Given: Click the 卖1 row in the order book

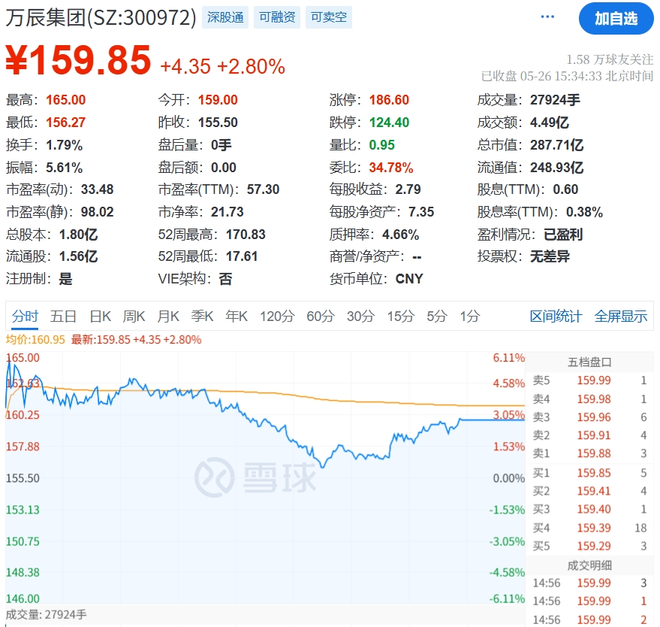Looking at the screenshot, I should click(x=590, y=453).
